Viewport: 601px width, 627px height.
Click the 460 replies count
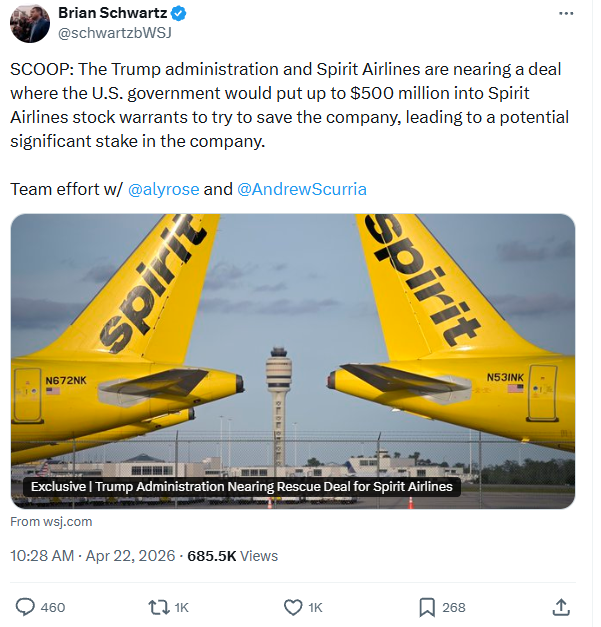point(53,606)
